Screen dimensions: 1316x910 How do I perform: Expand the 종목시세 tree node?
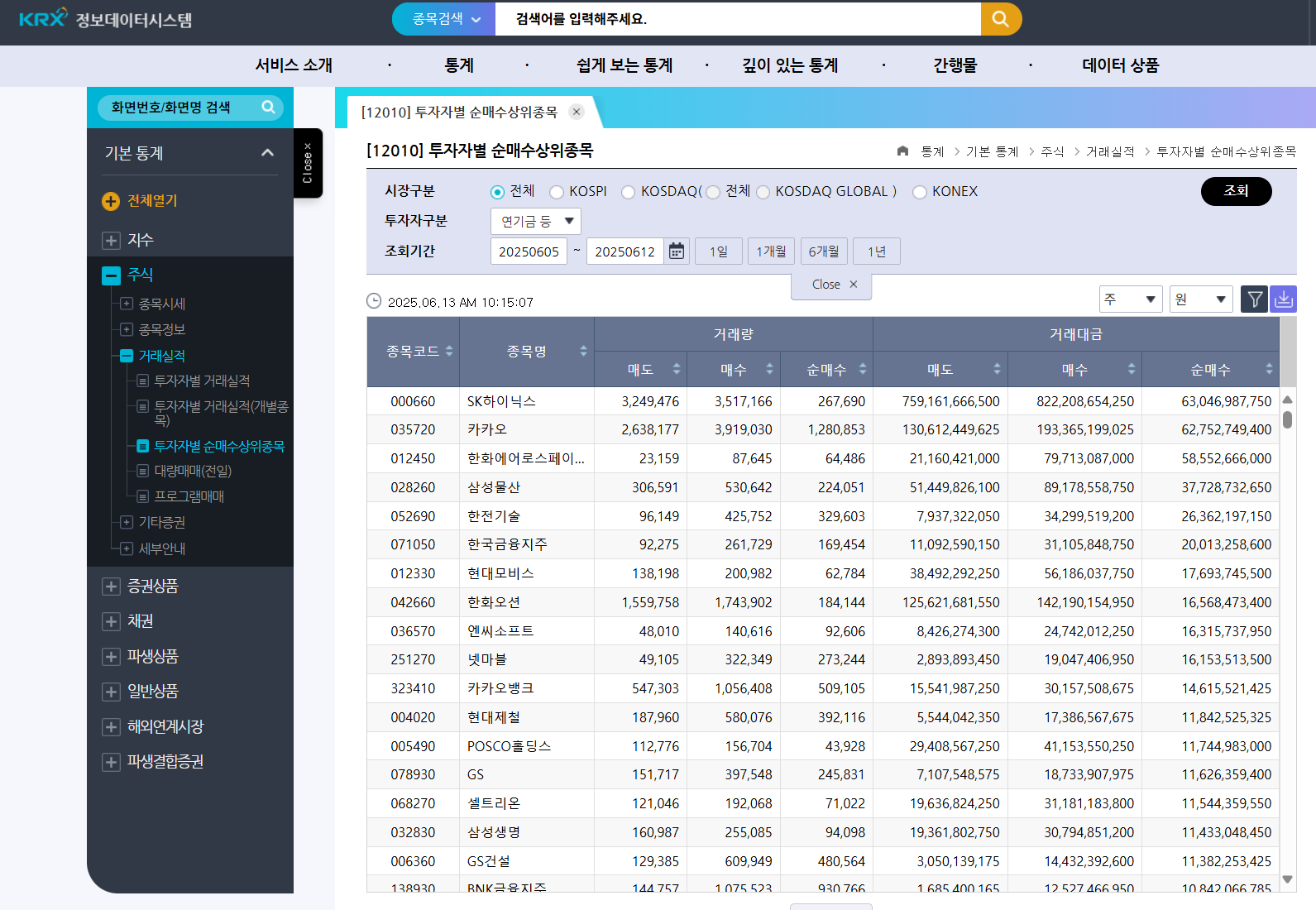point(127,304)
